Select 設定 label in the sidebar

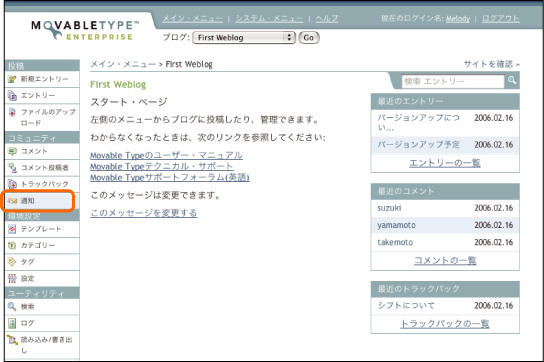27,278
